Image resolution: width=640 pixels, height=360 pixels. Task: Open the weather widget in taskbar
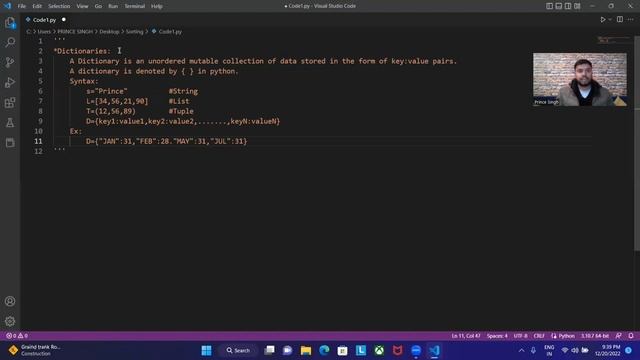[35, 350]
